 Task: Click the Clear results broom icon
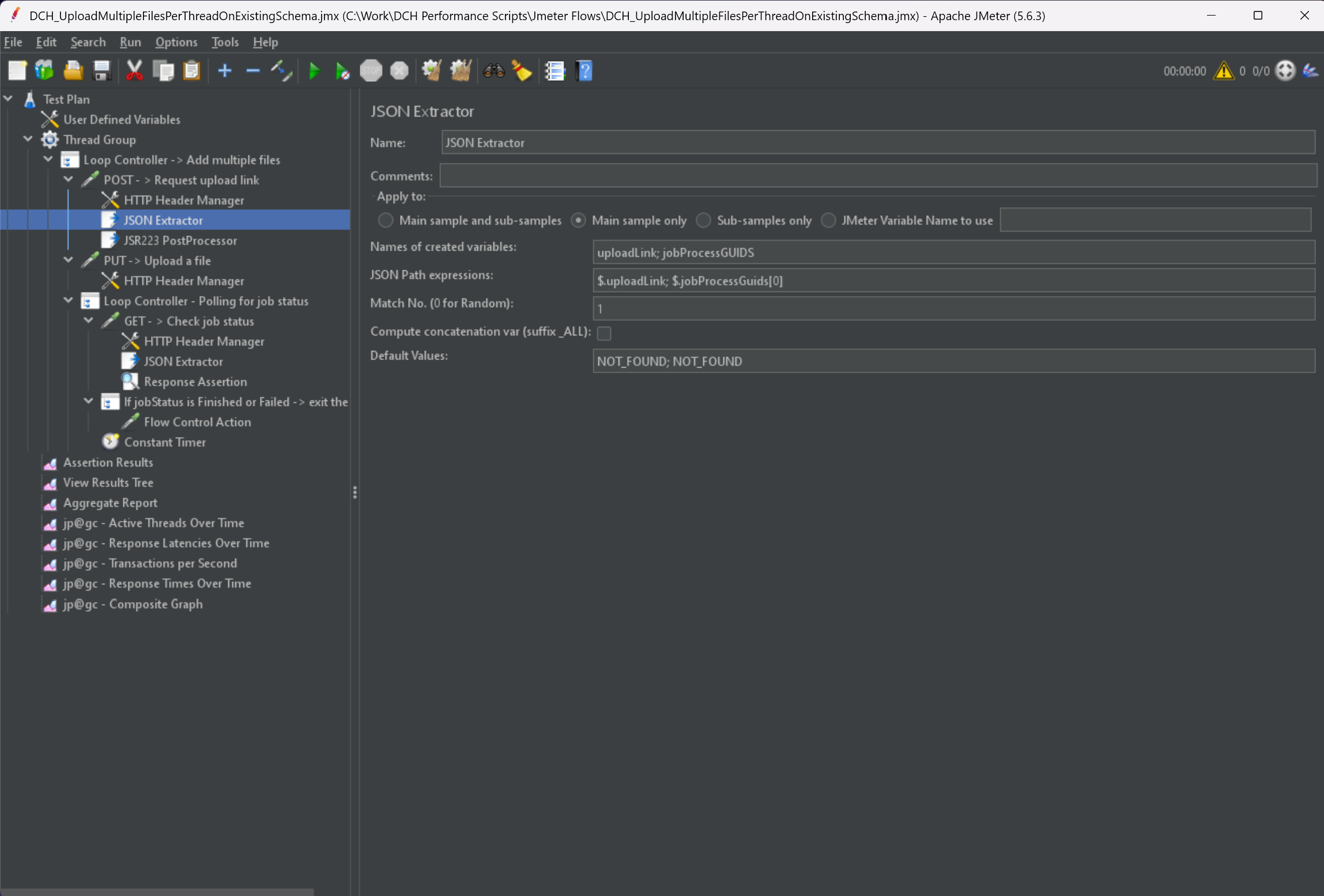click(432, 71)
